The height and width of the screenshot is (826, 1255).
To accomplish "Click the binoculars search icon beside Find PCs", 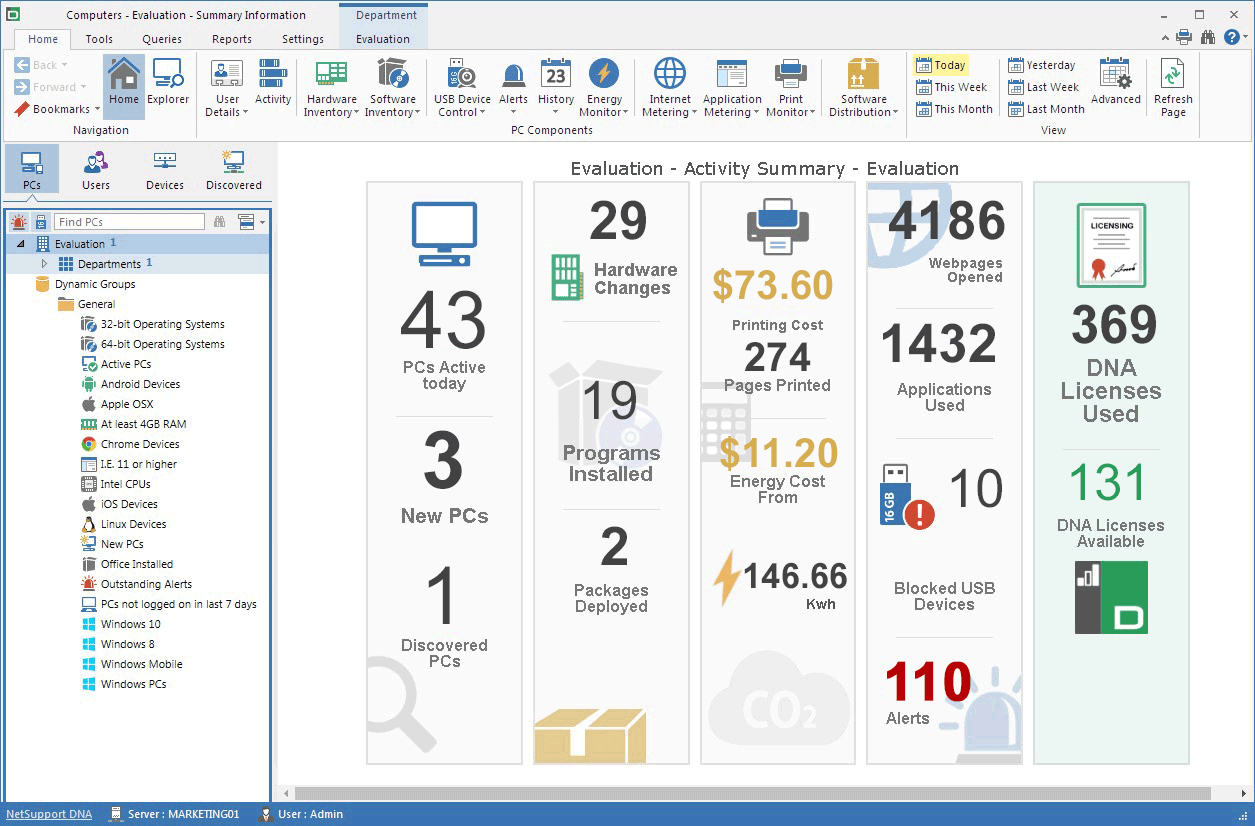I will pyautogui.click(x=219, y=222).
